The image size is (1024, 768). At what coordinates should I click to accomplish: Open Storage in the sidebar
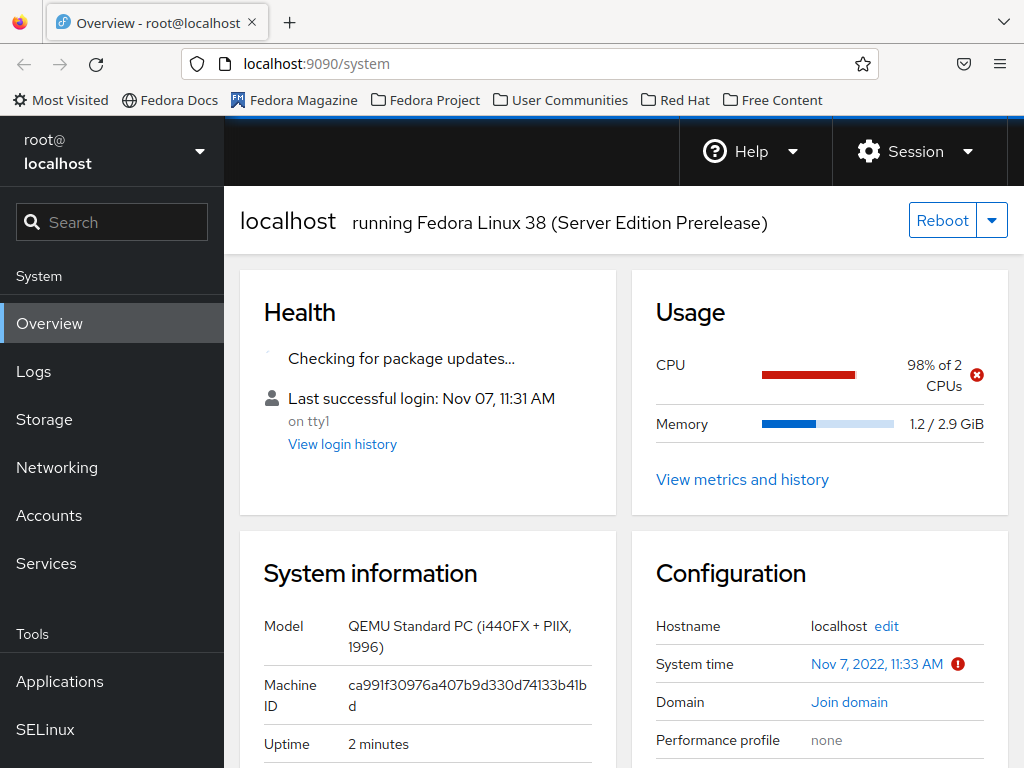(x=112, y=419)
